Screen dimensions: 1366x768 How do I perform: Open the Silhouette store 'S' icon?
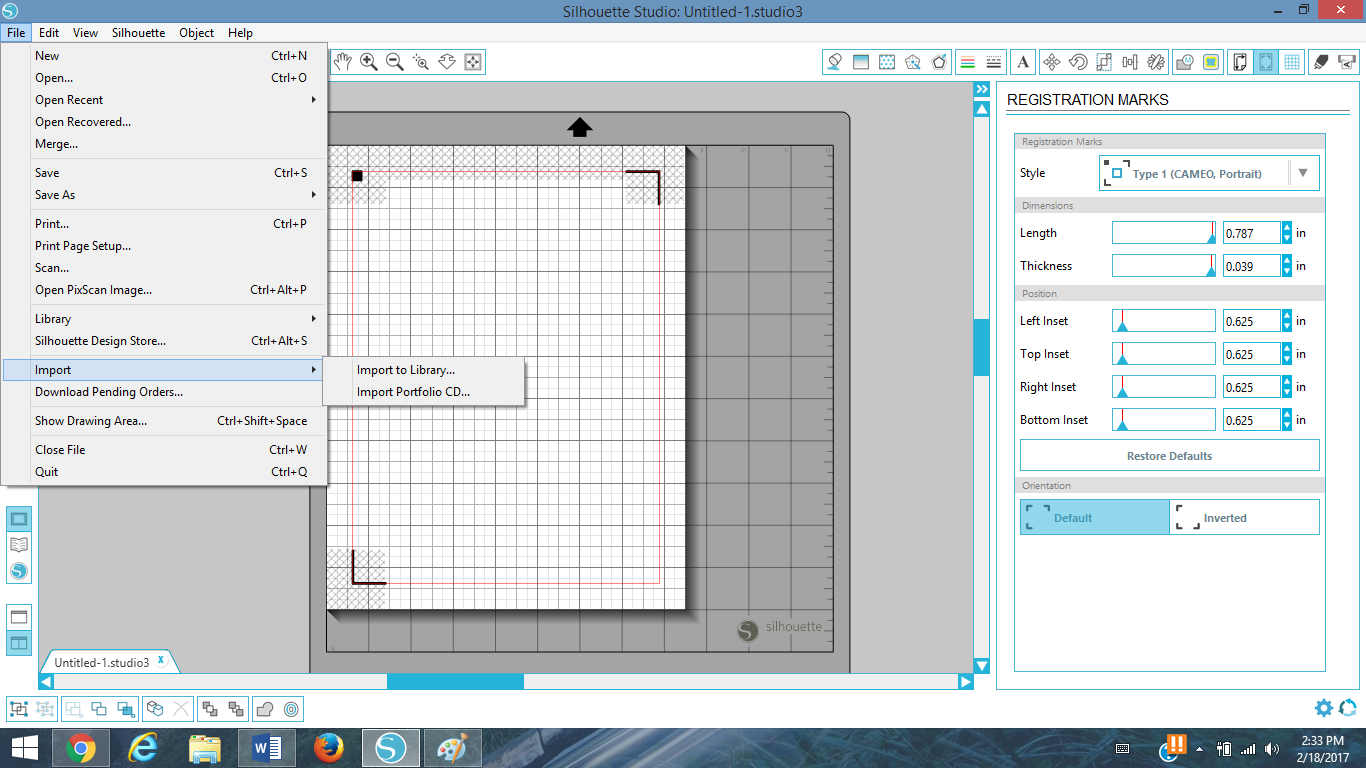(x=19, y=572)
